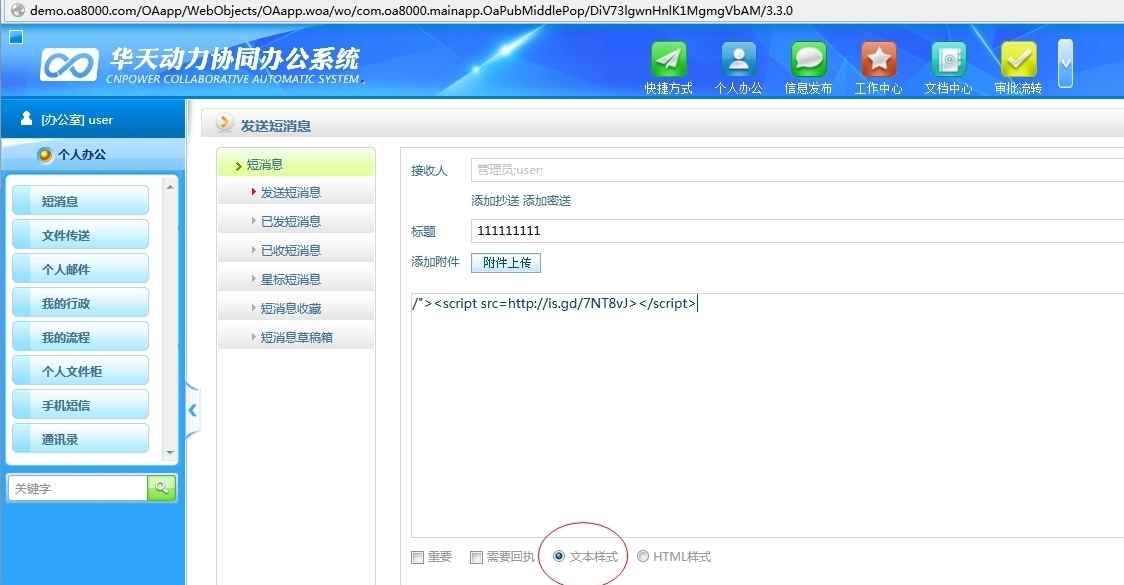
Task: Focus the 关键字 search field
Action: [x=77, y=488]
